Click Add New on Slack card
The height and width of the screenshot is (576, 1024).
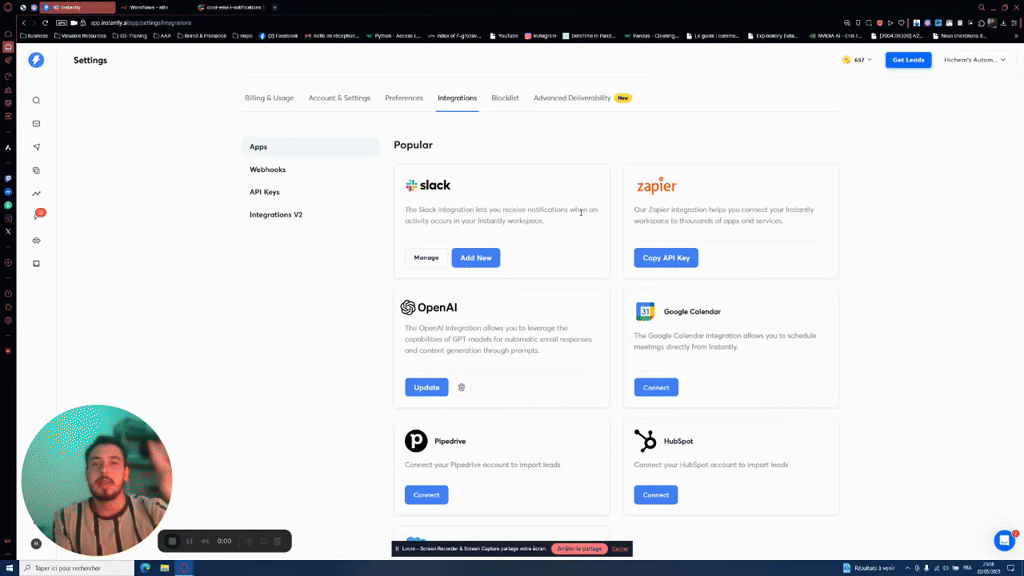[475, 258]
